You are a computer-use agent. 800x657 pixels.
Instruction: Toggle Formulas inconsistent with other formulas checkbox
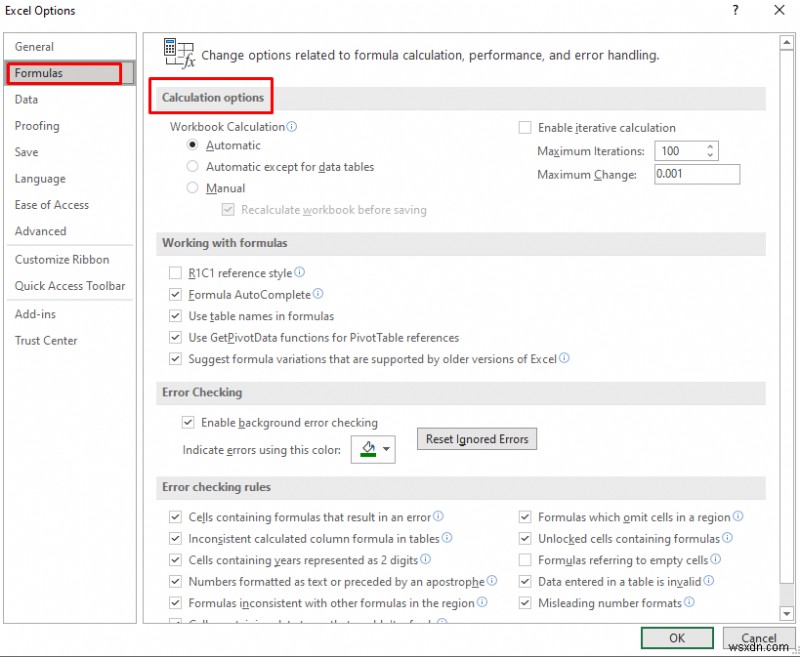(175, 602)
